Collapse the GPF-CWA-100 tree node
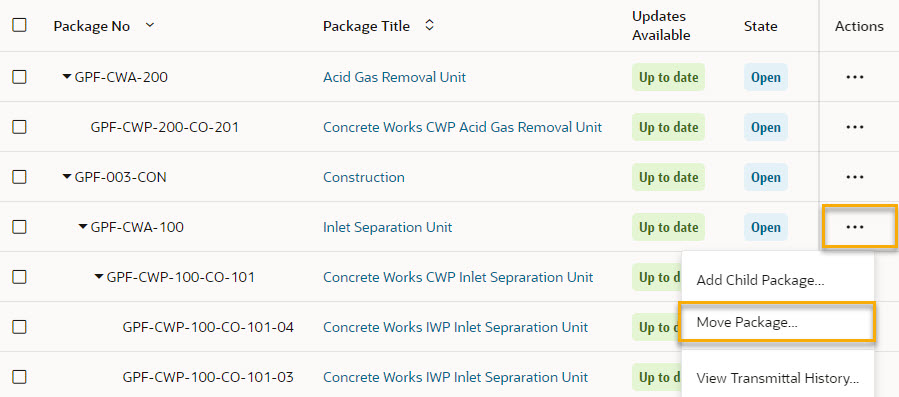The height and width of the screenshot is (397, 899). tap(83, 227)
